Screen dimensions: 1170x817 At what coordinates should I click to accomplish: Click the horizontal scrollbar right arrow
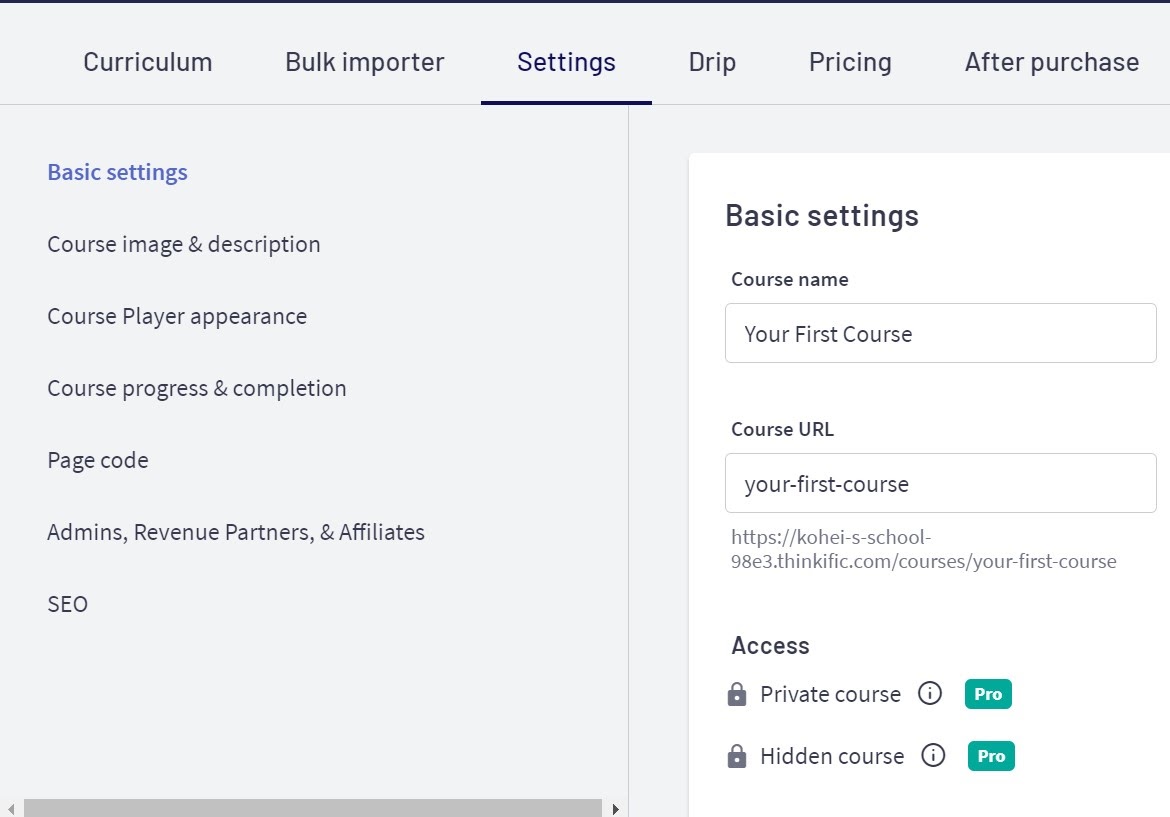pos(615,808)
